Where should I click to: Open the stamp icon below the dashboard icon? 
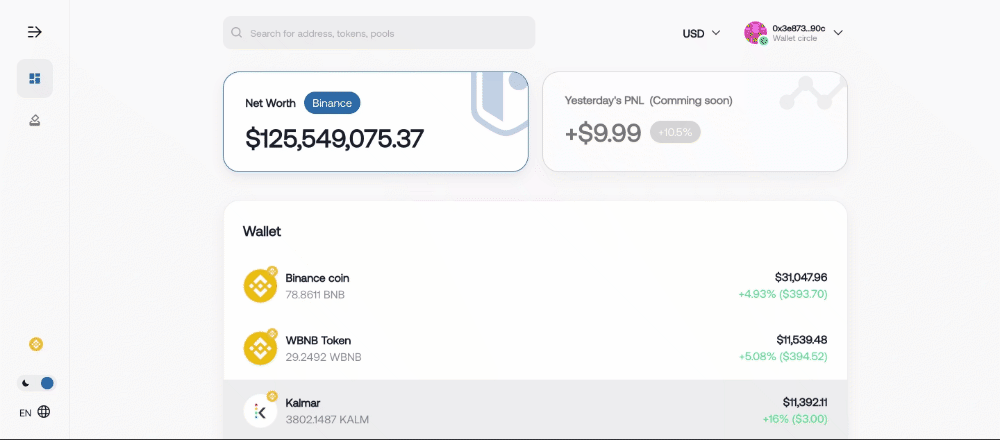tap(35, 120)
